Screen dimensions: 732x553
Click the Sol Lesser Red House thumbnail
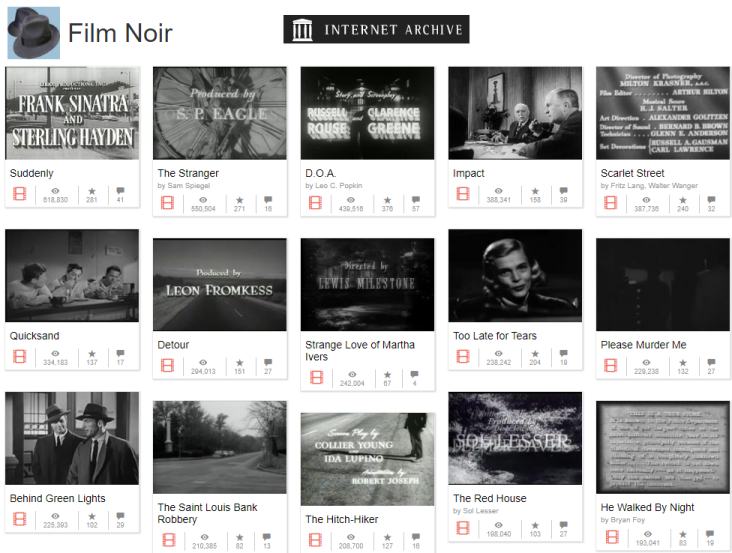pos(515,438)
